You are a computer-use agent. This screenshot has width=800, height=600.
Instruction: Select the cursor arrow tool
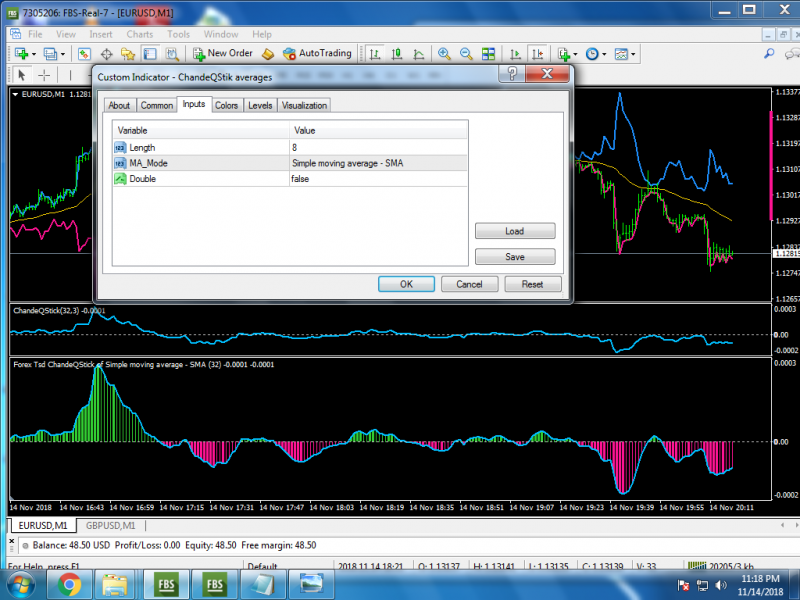click(22, 75)
